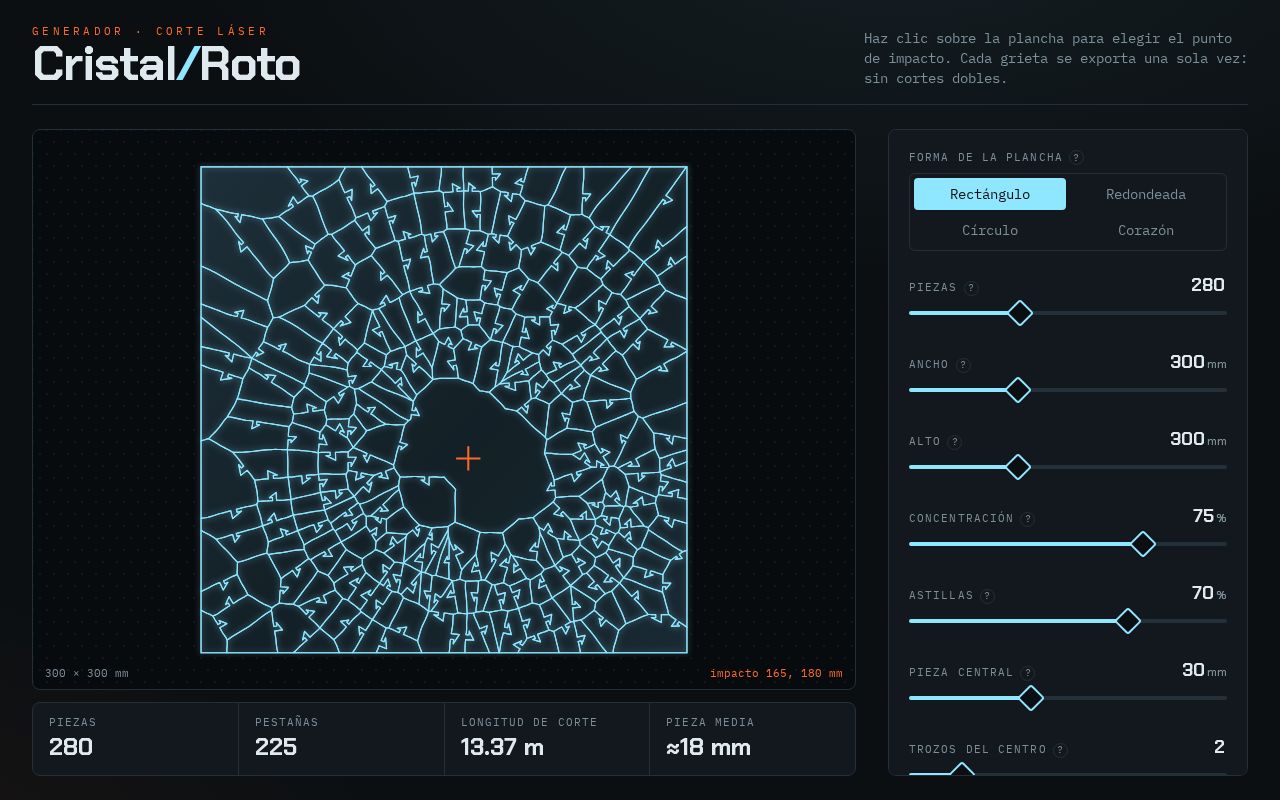Click the Ancho slider handle
The image size is (1280, 800).
1018,390
